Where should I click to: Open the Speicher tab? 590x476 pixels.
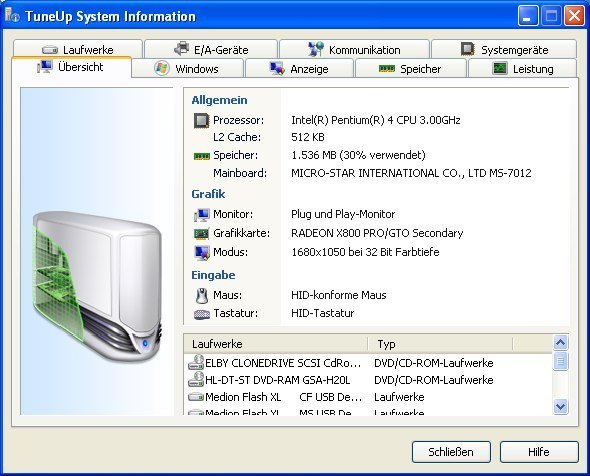coord(411,68)
